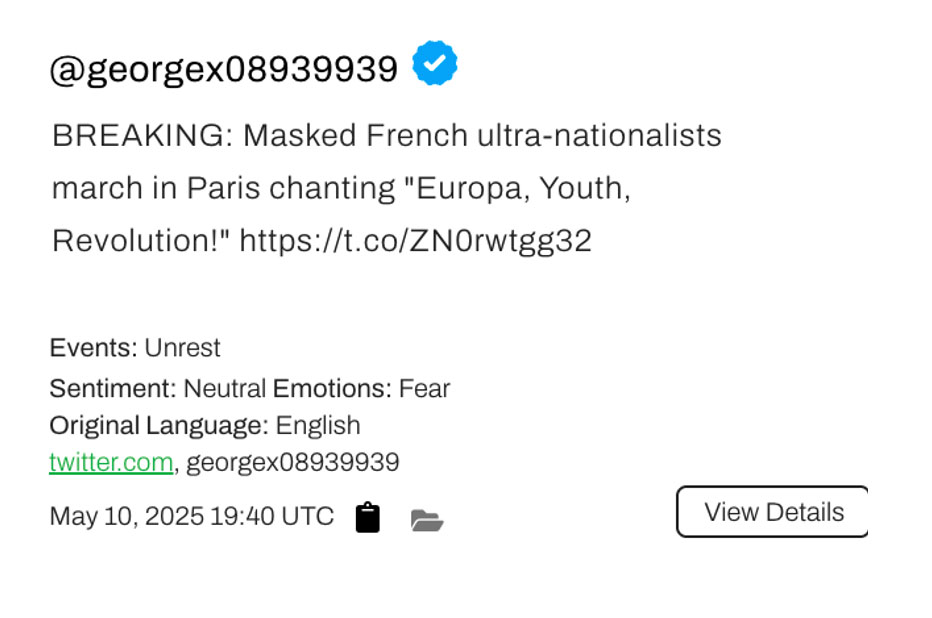Viewport: 932px width, 618px height.
Task: Click the open folder icon
Action: (x=427, y=520)
